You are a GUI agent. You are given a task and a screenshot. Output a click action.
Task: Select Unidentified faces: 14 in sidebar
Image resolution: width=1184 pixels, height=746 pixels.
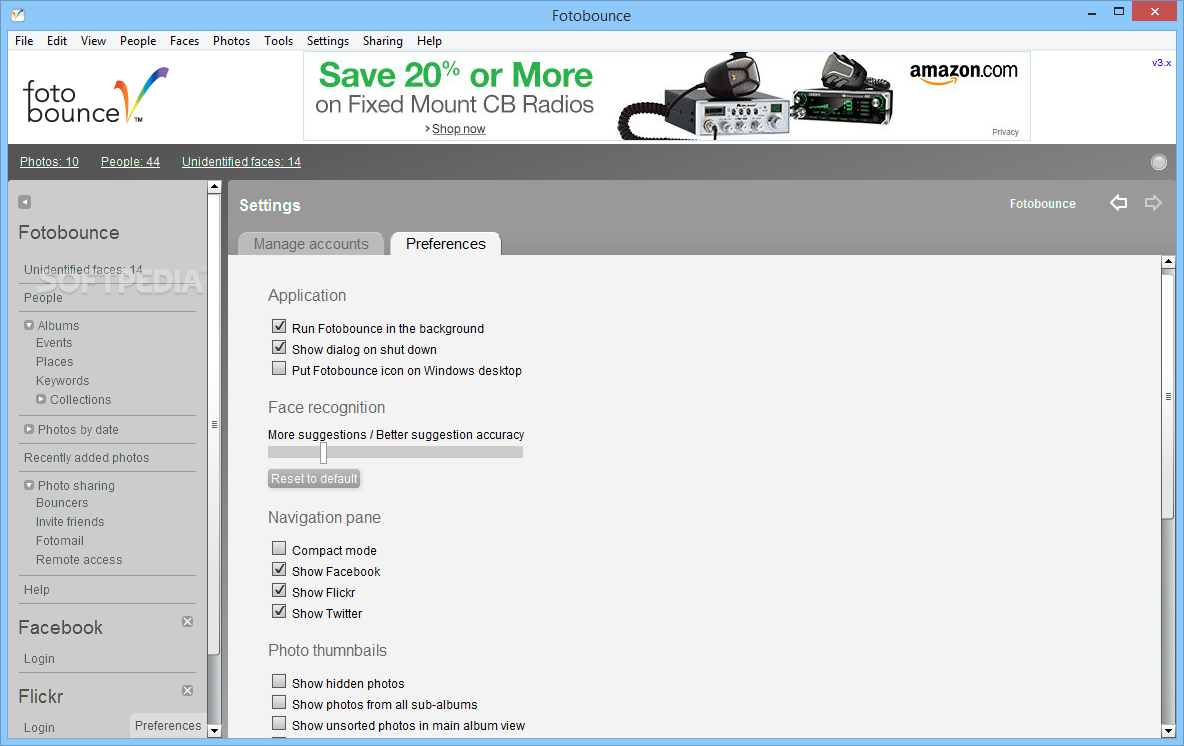click(x=83, y=270)
